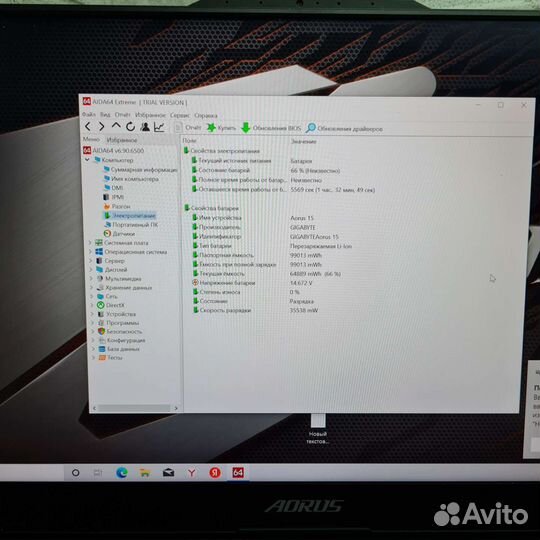Expand the Мультимедиа node
The width and height of the screenshot is (540, 540).
click(x=92, y=278)
